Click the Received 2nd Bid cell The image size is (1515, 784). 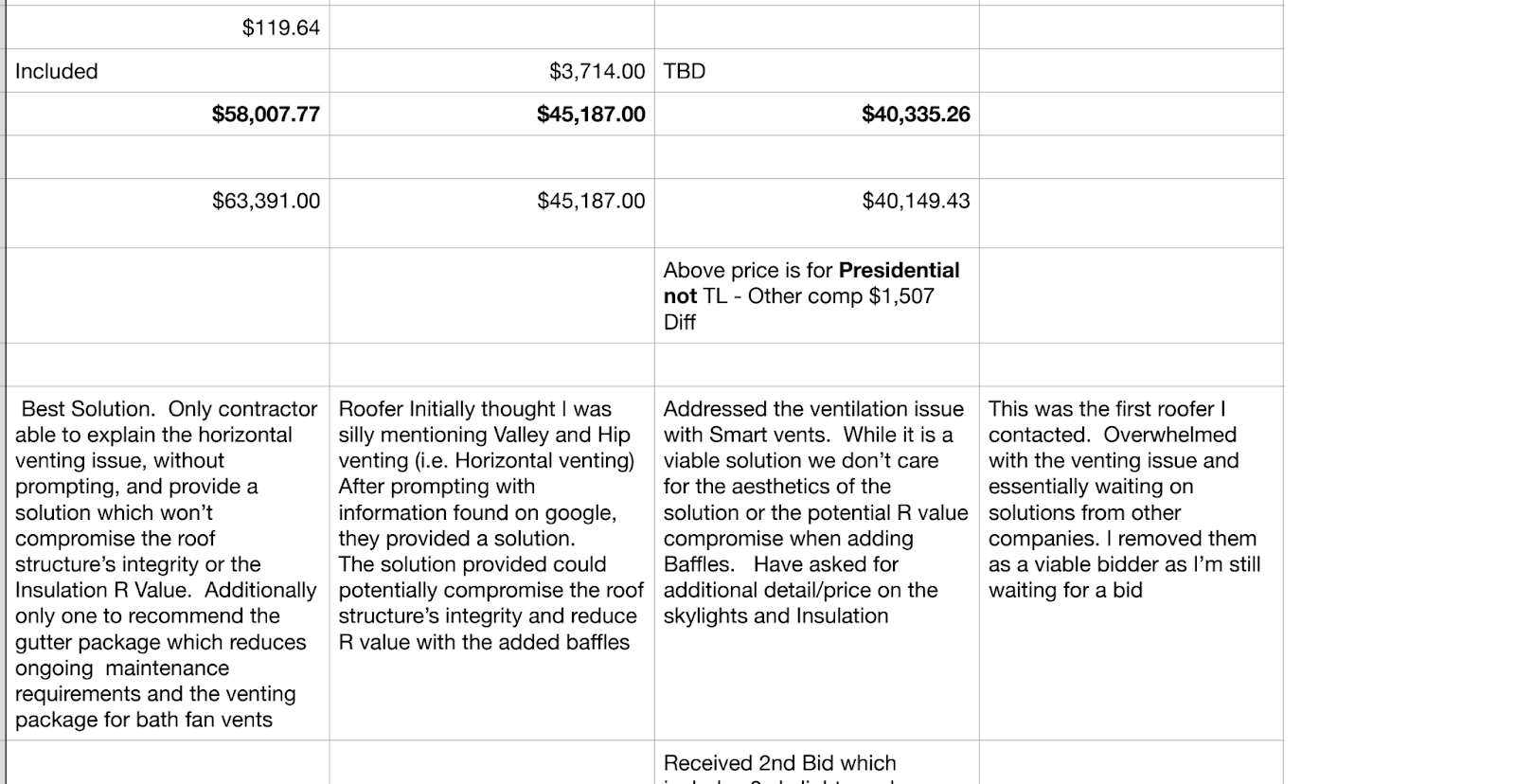tap(815, 763)
